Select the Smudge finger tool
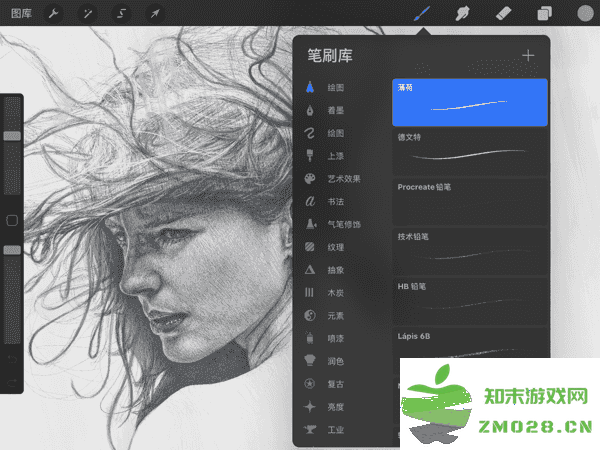Screen dimensions: 600x450 [x=463, y=14]
